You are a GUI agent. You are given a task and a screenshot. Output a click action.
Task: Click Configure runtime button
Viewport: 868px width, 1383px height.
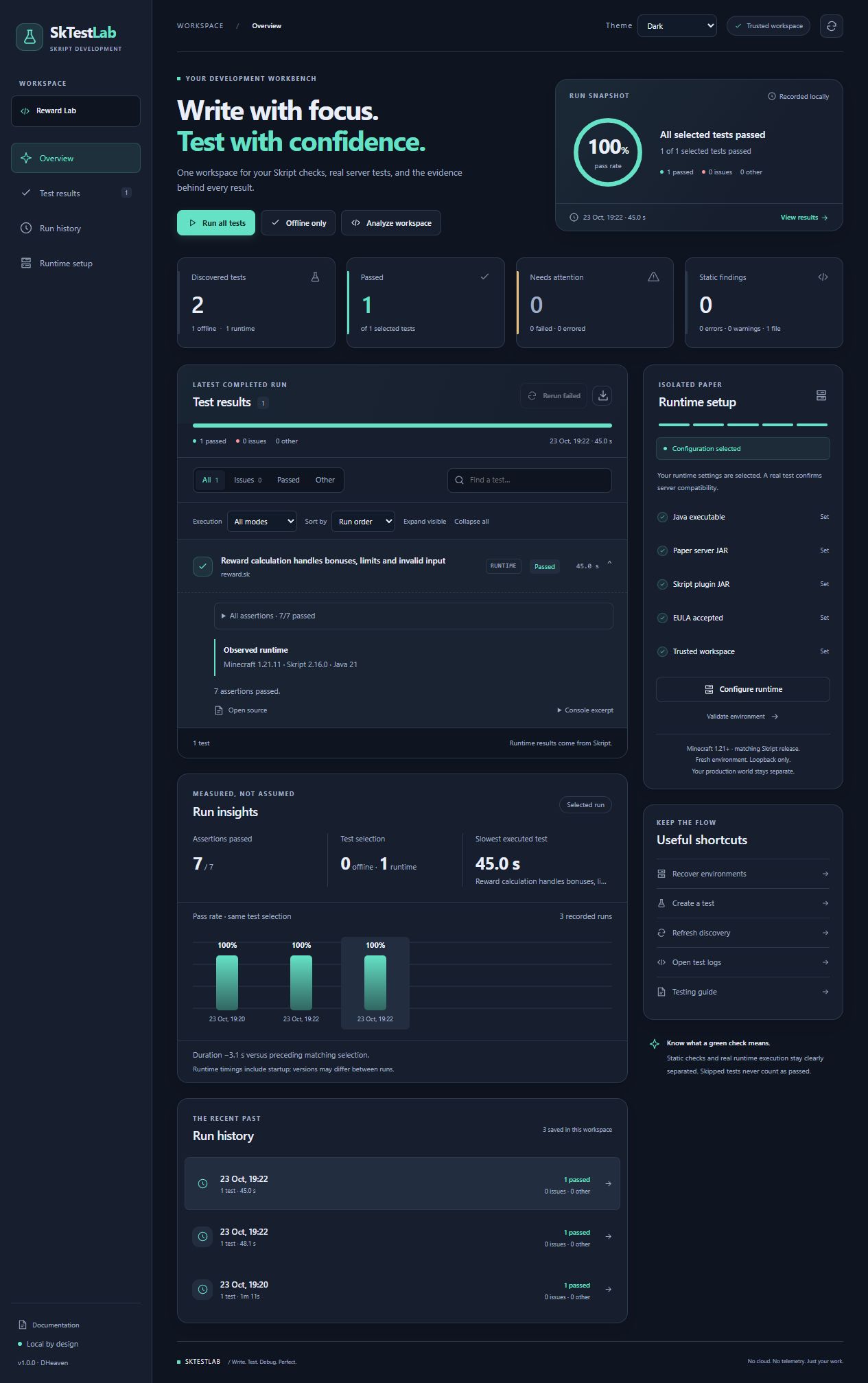click(x=743, y=689)
